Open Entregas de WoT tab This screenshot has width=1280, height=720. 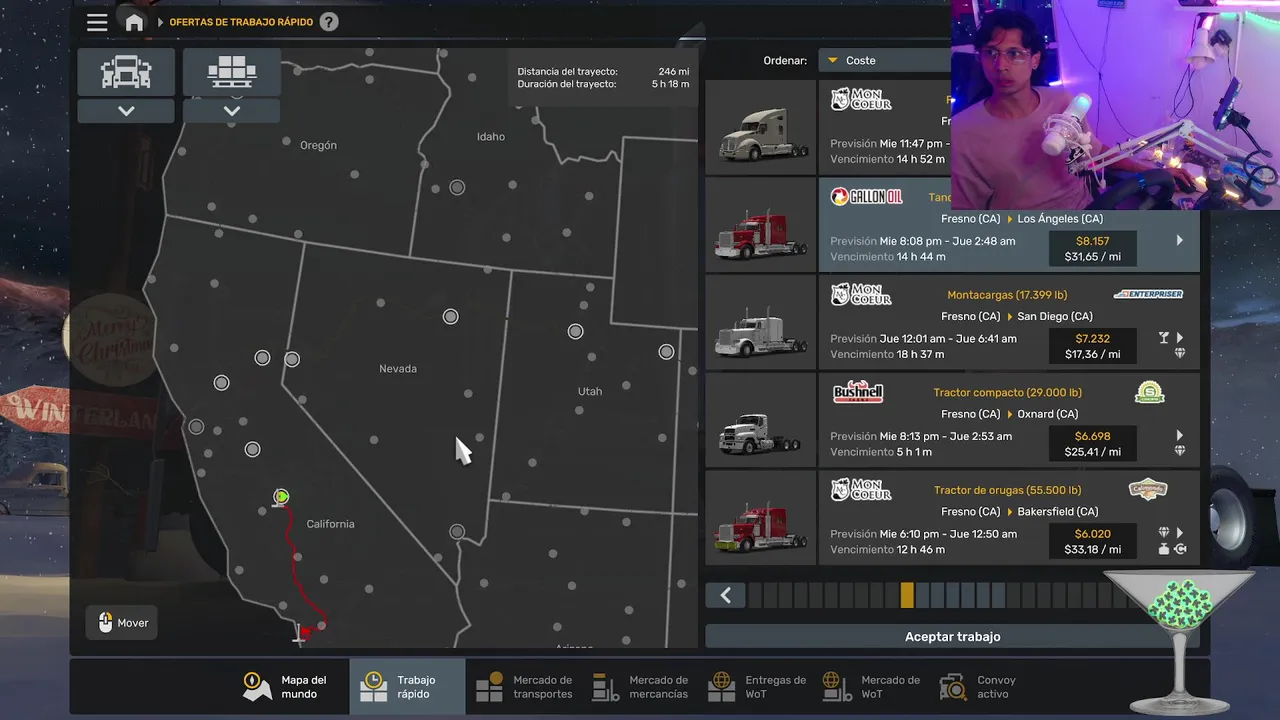(757, 687)
